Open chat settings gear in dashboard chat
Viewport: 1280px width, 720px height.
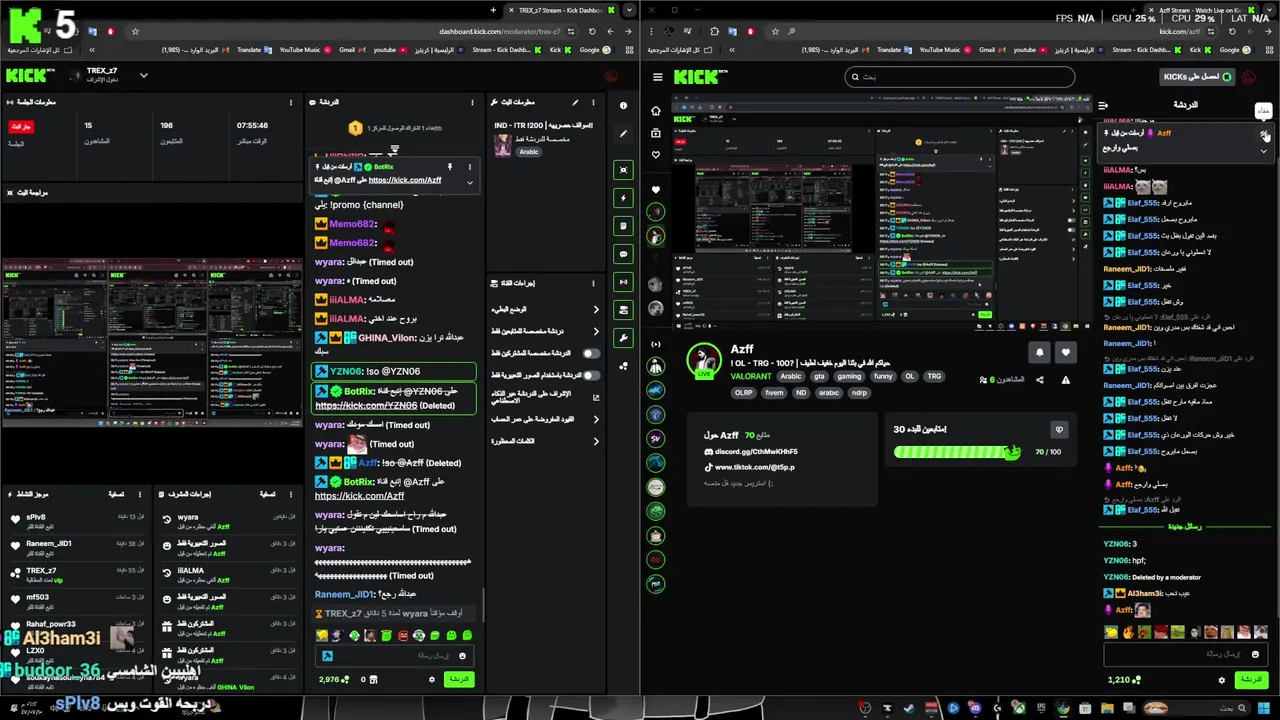(x=432, y=679)
